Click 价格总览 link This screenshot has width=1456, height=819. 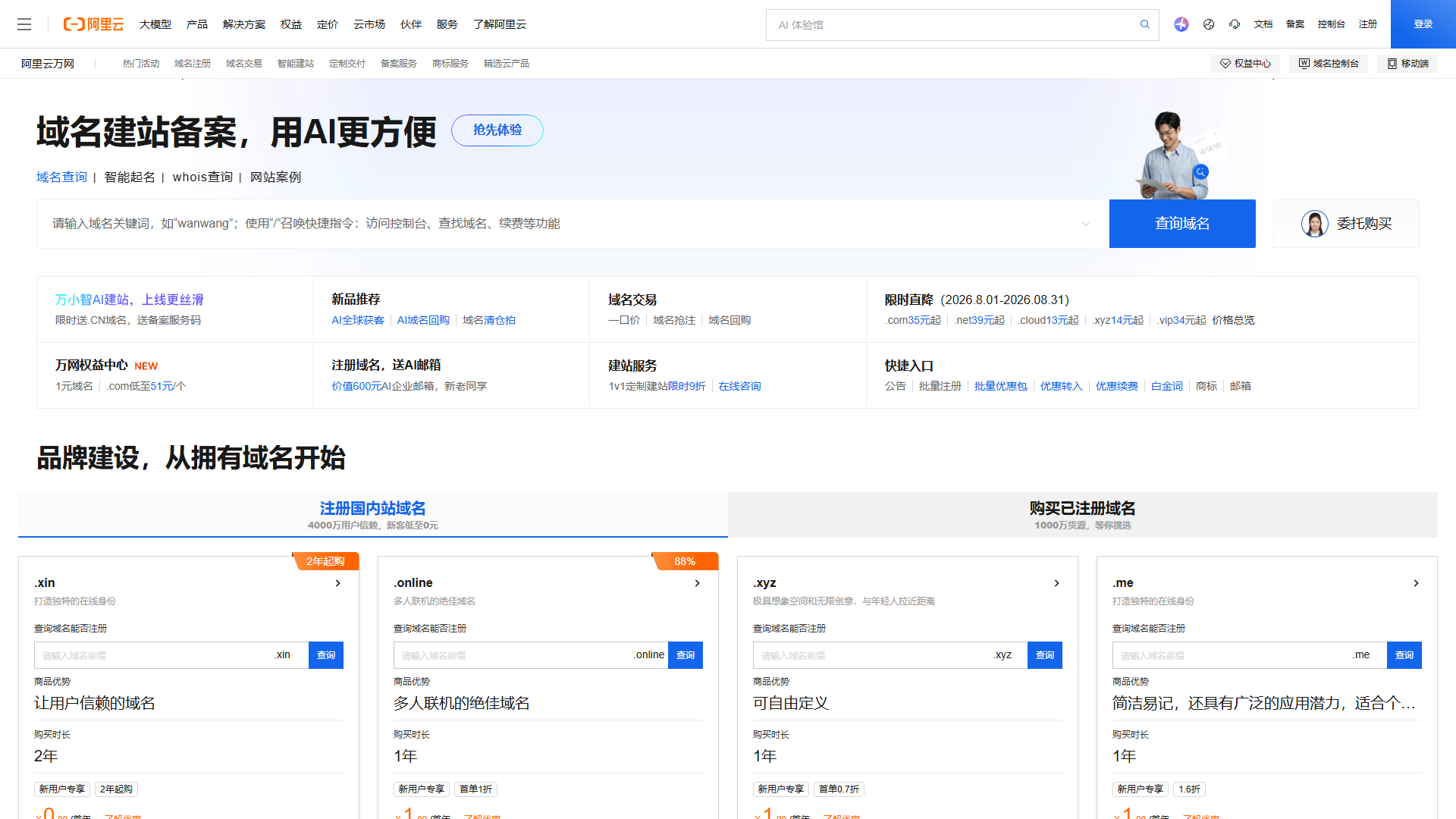[1233, 321]
